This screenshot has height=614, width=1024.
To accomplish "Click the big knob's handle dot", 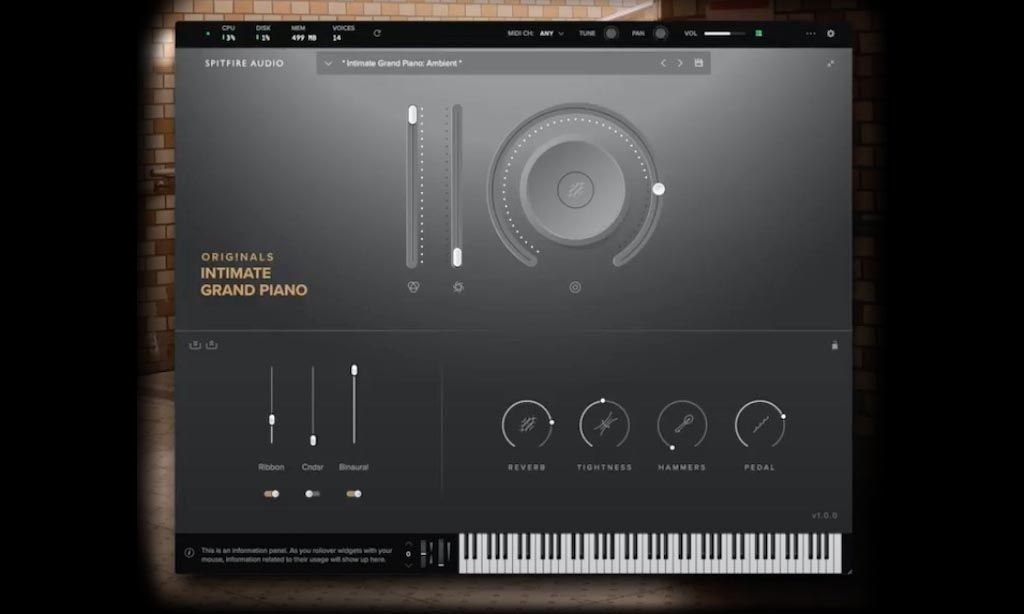I will point(658,189).
